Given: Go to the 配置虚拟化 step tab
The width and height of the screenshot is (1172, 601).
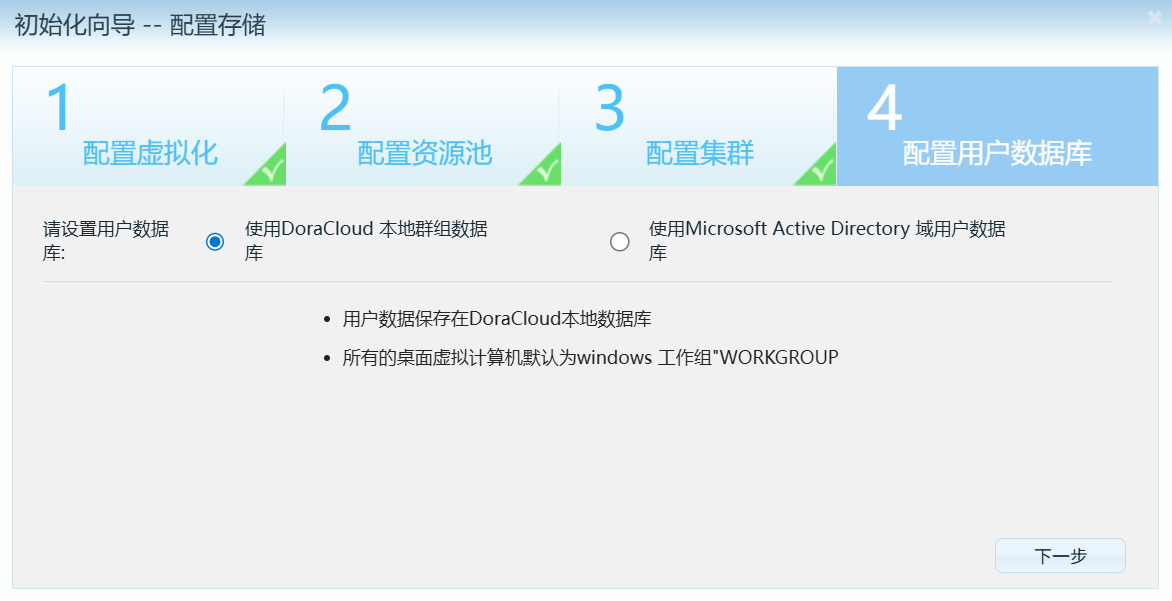Looking at the screenshot, I should pyautogui.click(x=150, y=153).
